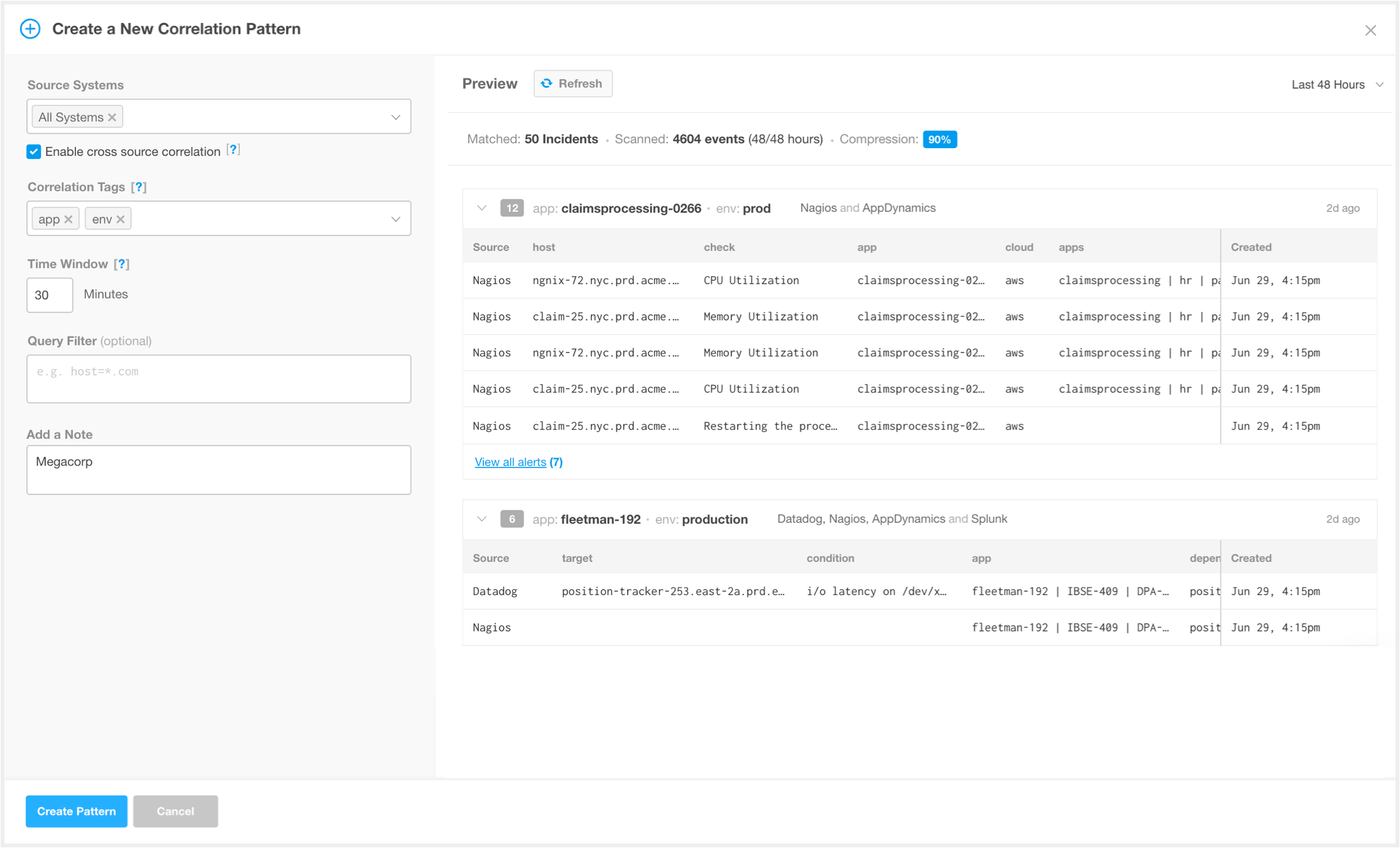Click the cross-source correlation help icon
Viewport: 1400px width, 848px height.
(x=233, y=151)
